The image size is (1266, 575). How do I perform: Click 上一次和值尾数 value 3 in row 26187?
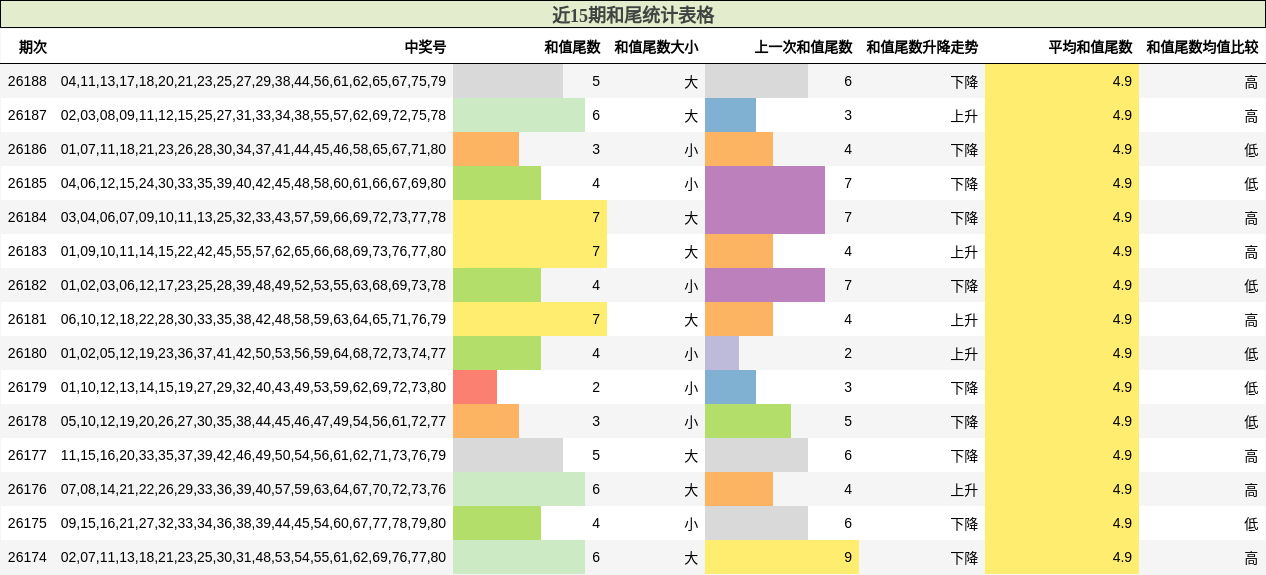pos(848,115)
